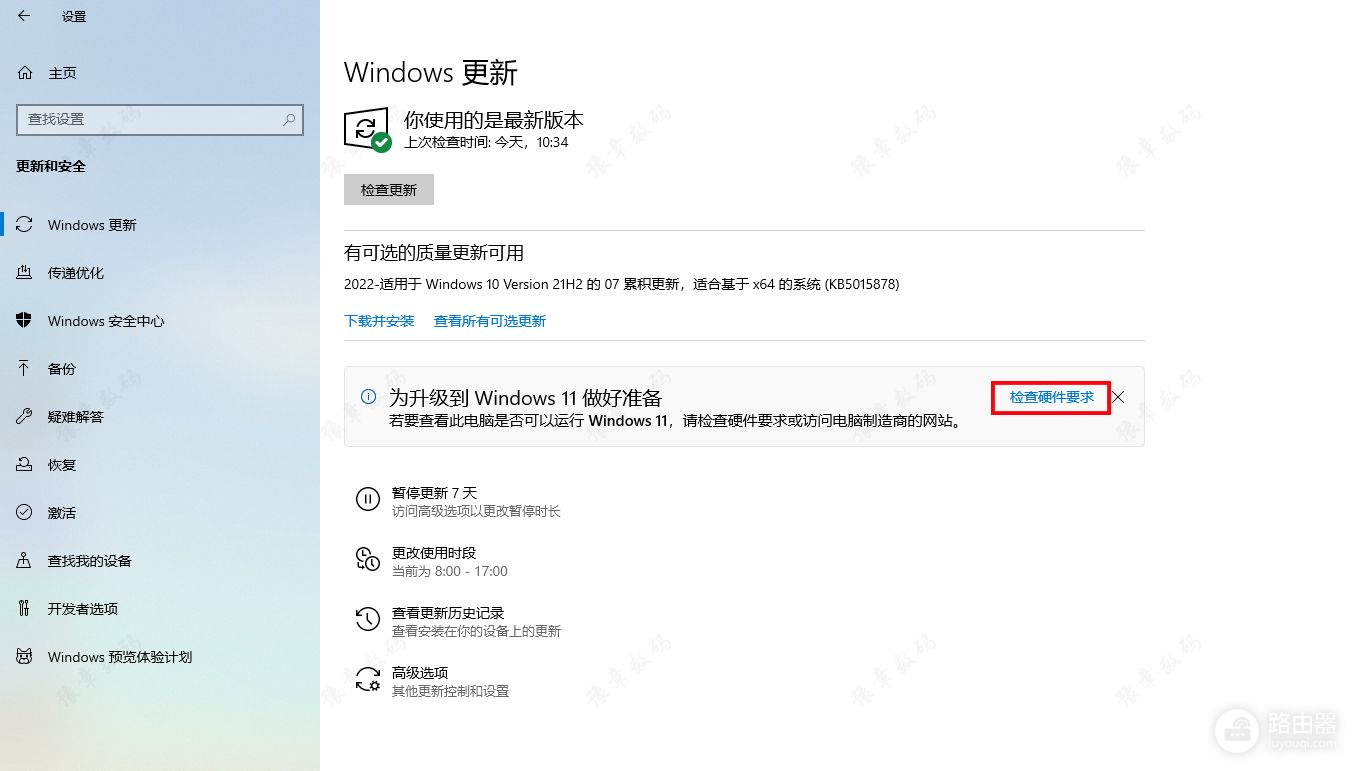This screenshot has height=771, width=1355.
Task: Open Windows 安全中心 shield icon
Action: (24, 321)
